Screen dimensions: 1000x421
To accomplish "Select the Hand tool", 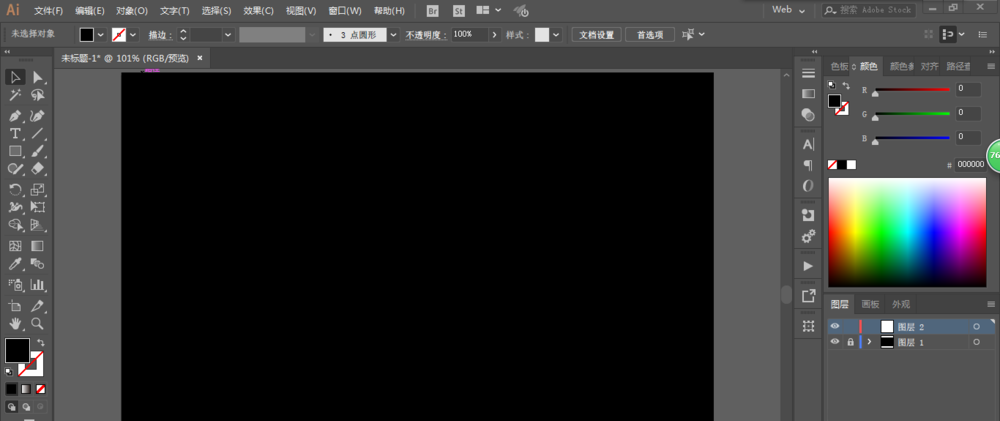I will [x=15, y=323].
